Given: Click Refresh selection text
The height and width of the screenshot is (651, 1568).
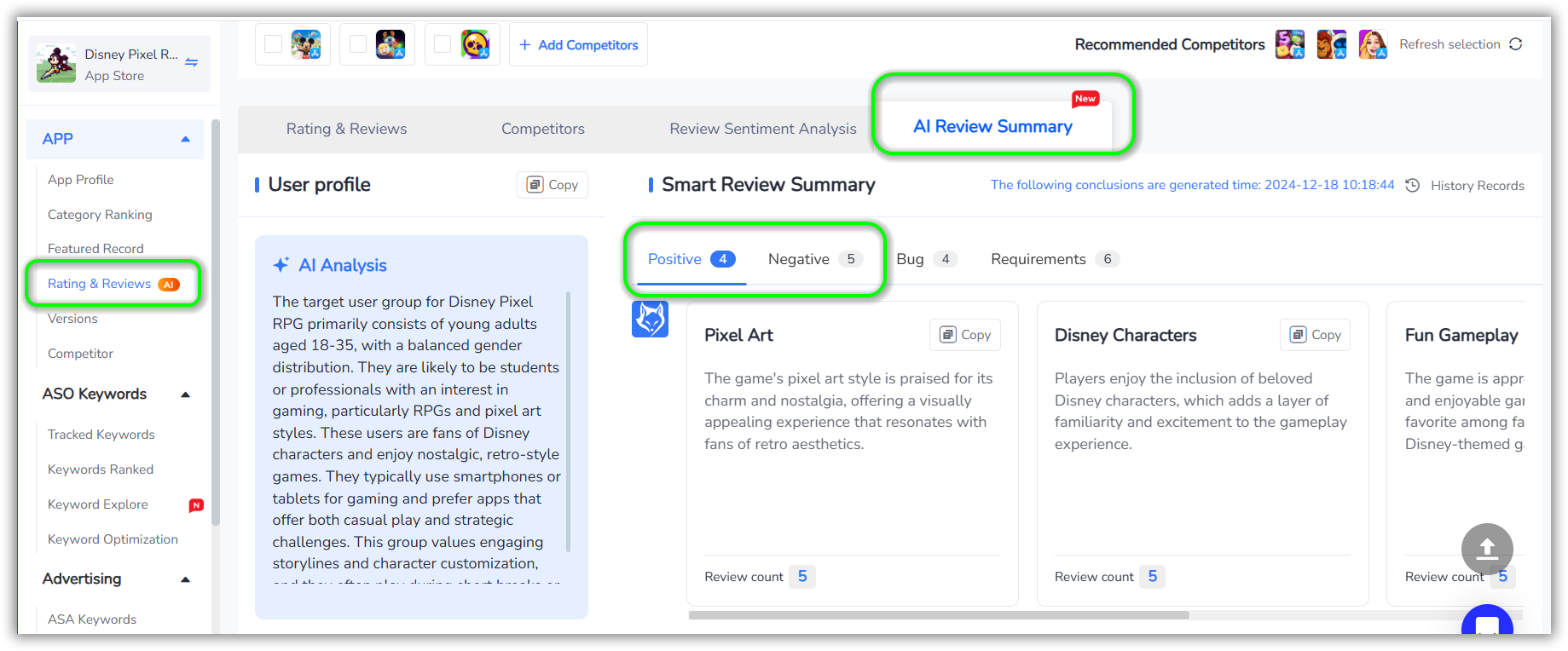Looking at the screenshot, I should 1449,44.
